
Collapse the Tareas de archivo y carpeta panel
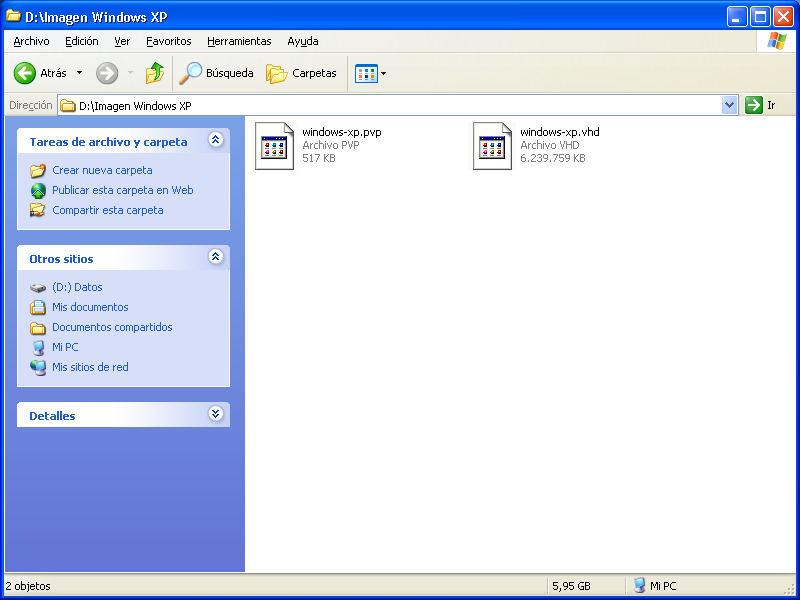coord(215,141)
